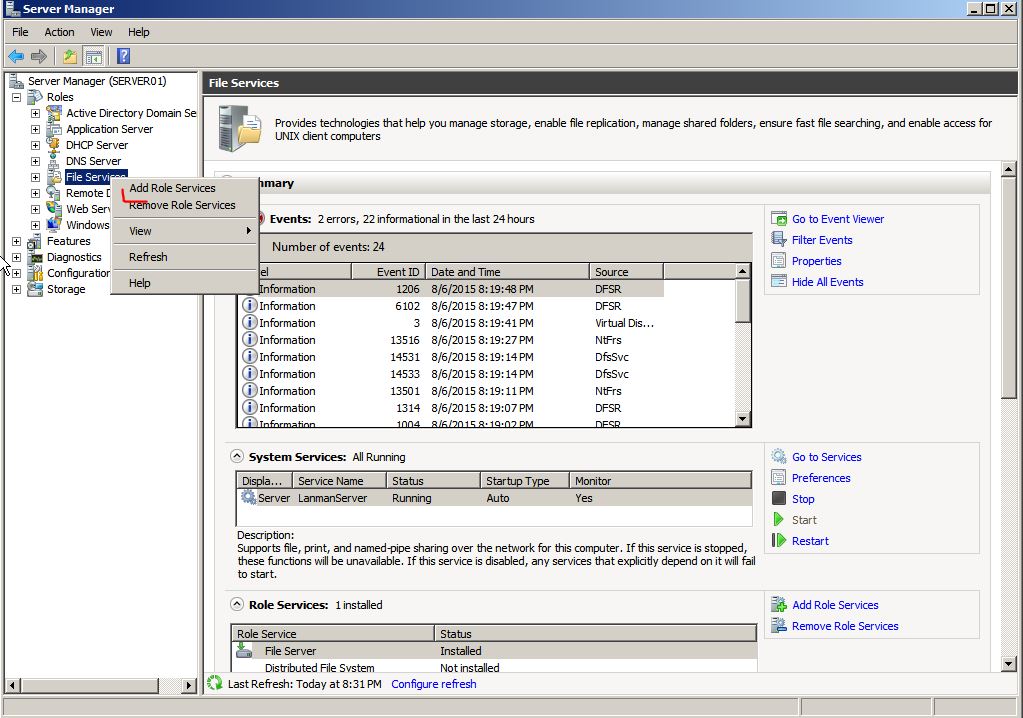The image size is (1023, 718).
Task: Open the Configure refresh link
Action: tap(434, 683)
